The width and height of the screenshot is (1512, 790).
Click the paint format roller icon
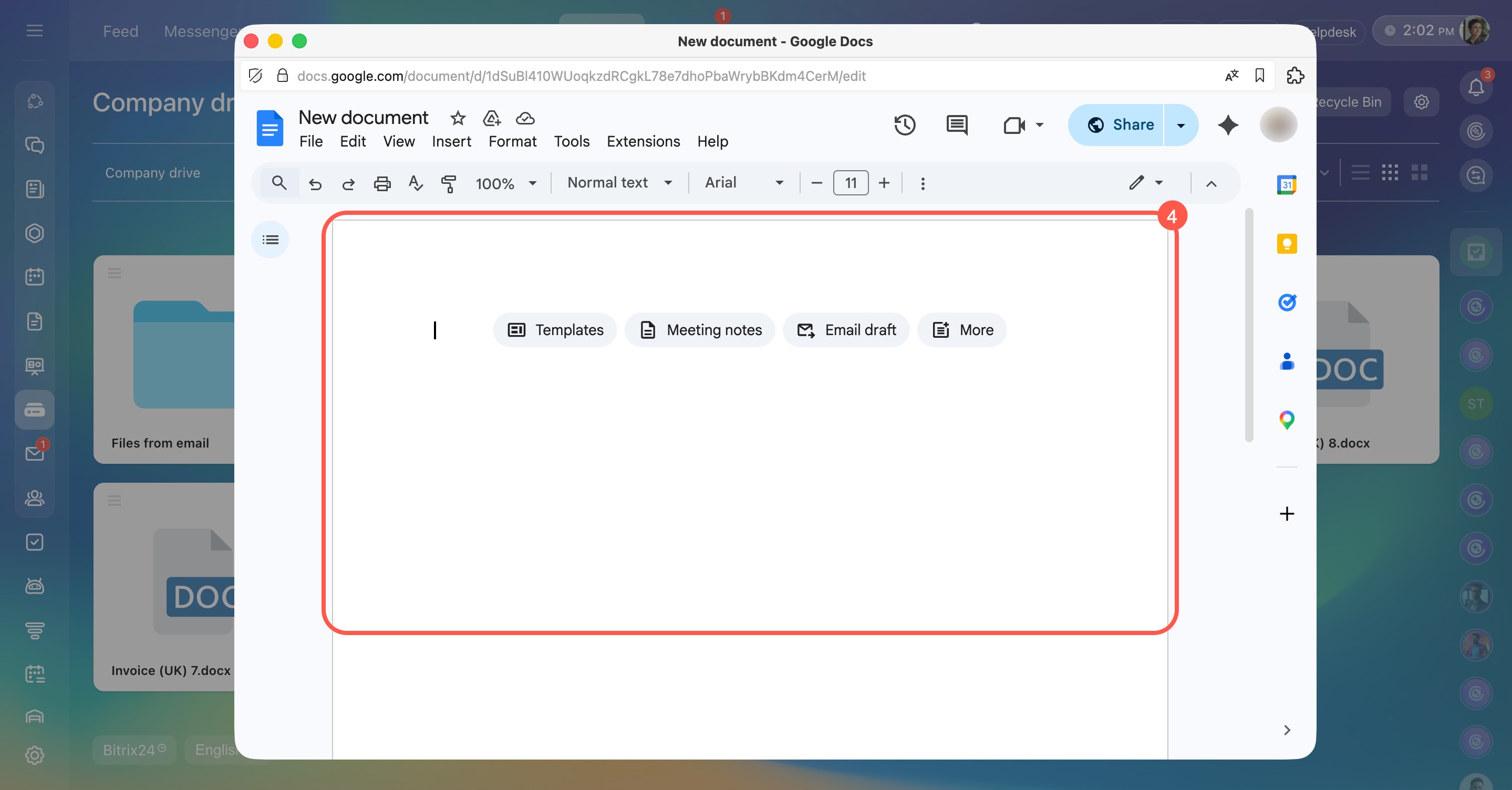pyautogui.click(x=449, y=183)
